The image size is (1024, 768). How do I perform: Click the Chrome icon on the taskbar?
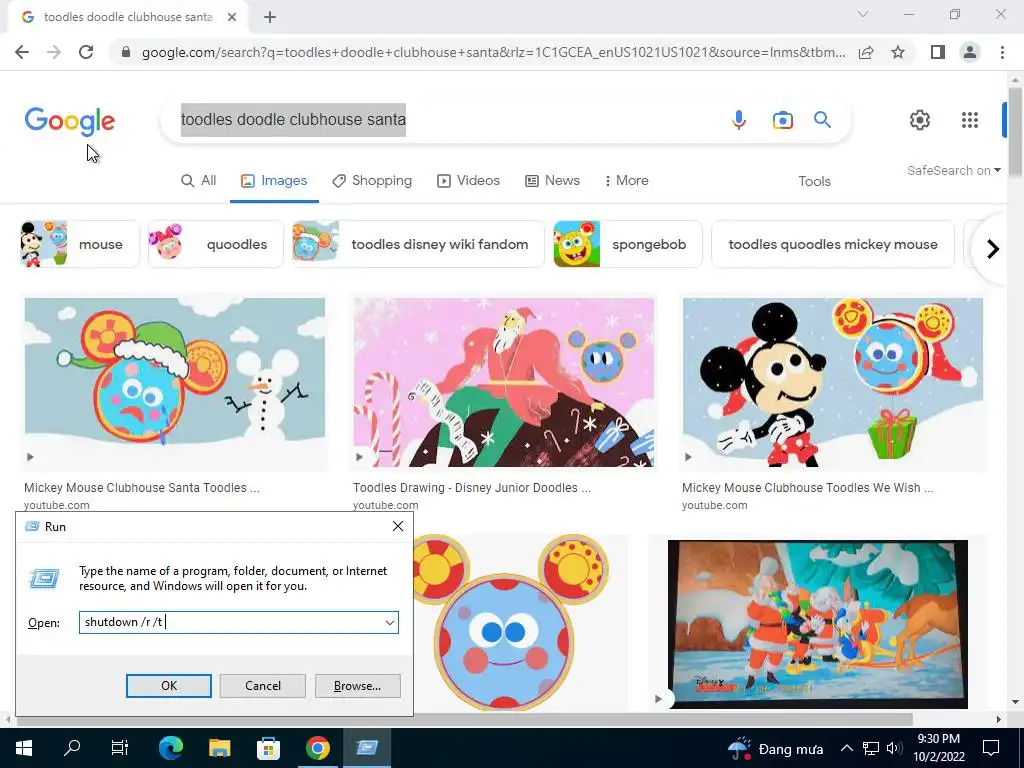click(x=317, y=748)
